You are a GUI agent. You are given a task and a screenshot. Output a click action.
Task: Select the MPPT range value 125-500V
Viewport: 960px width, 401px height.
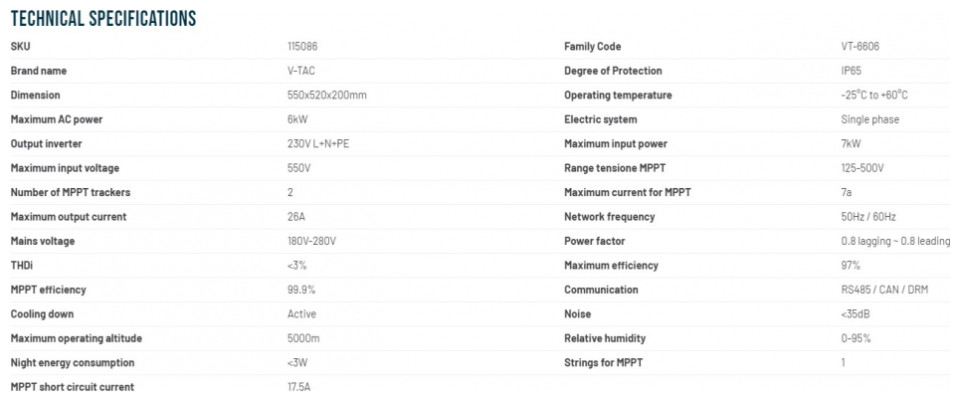point(863,168)
